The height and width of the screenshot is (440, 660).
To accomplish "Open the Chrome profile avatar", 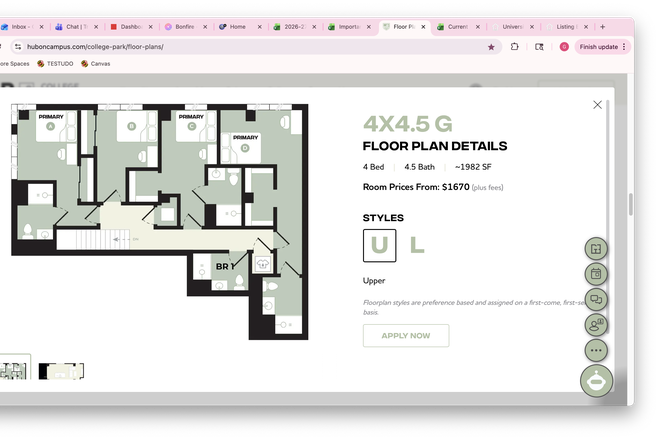I will click(564, 47).
